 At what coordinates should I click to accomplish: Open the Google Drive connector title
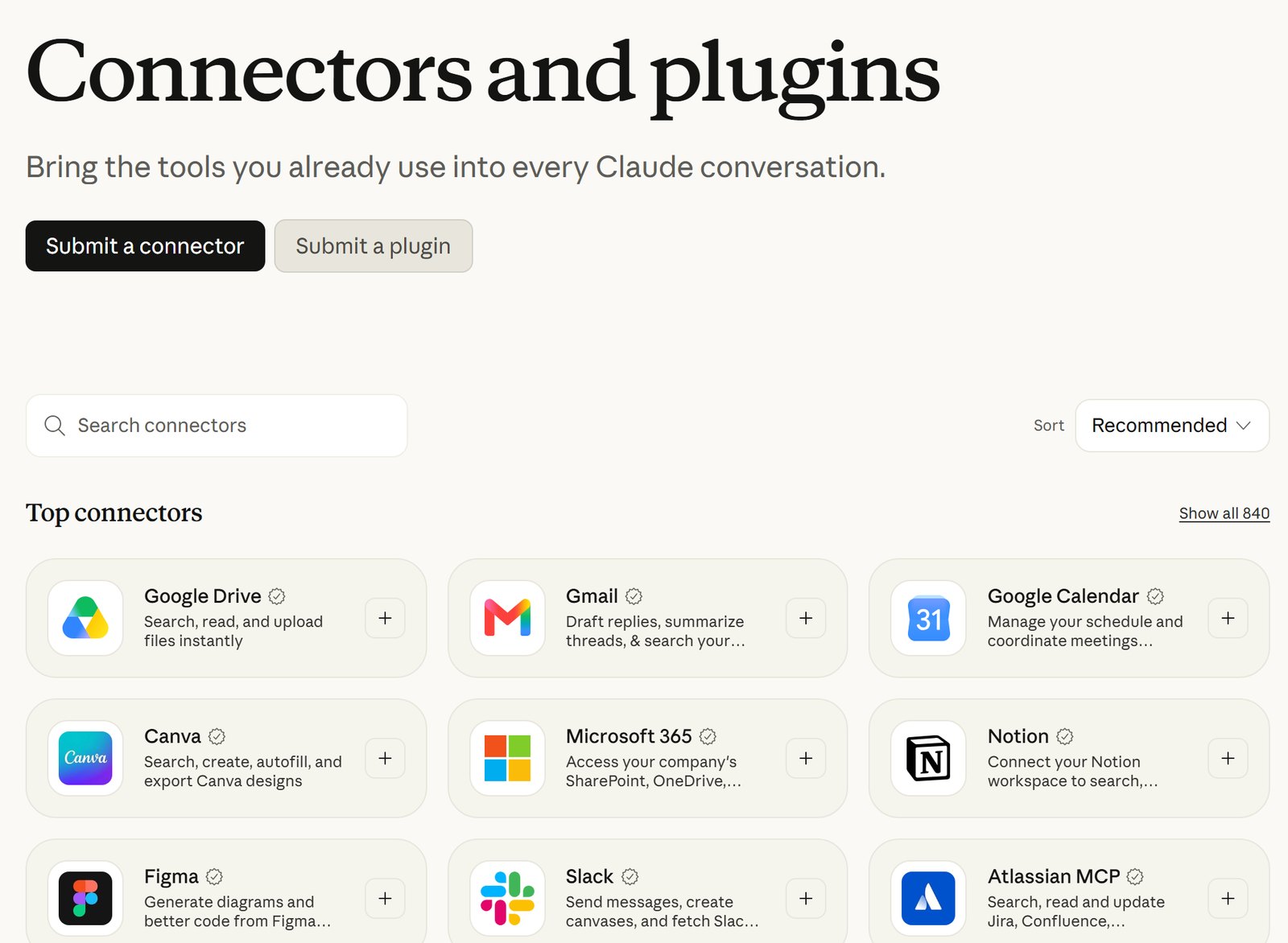pos(203,596)
